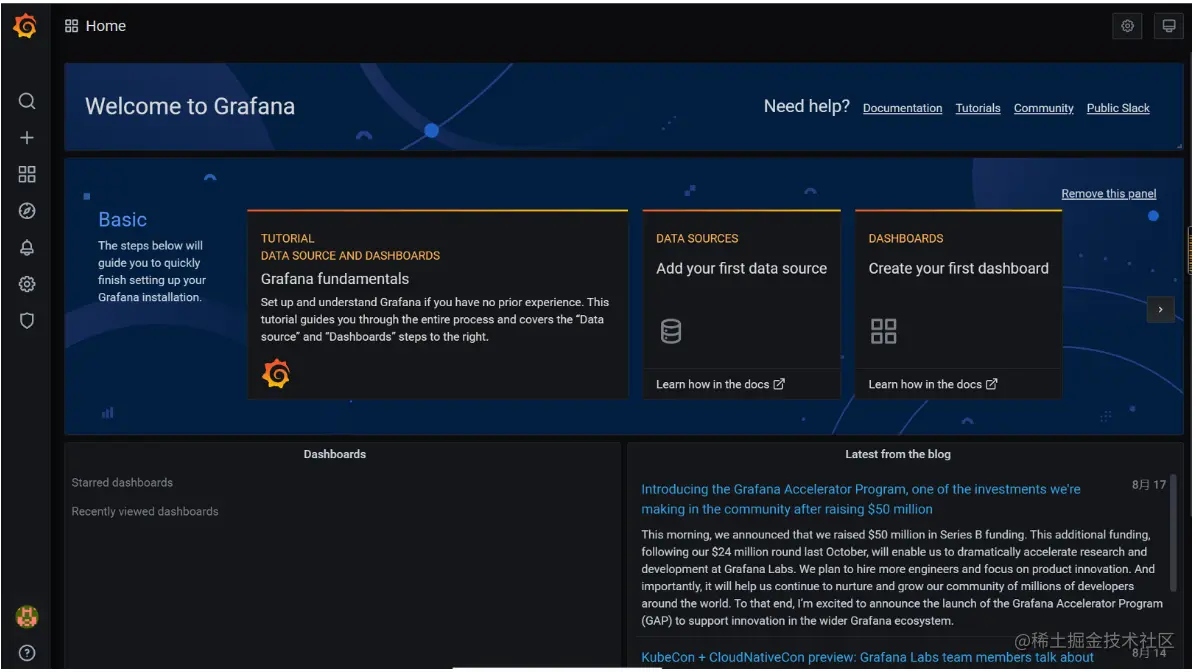Click the Recently viewed dashboards heading
The height and width of the screenshot is (672, 1196).
145,512
